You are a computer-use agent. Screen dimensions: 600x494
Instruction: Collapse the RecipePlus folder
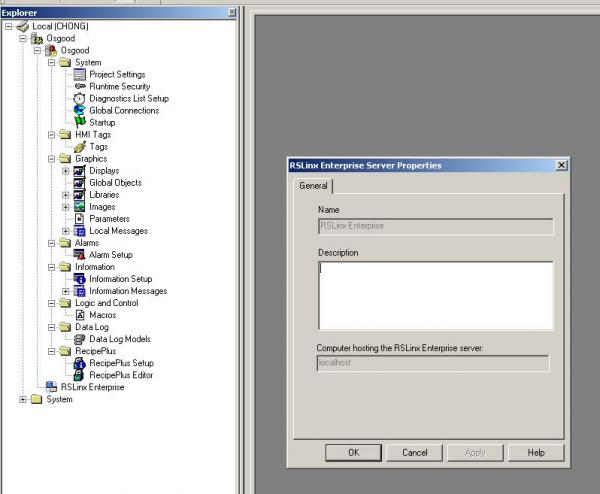click(x=52, y=351)
